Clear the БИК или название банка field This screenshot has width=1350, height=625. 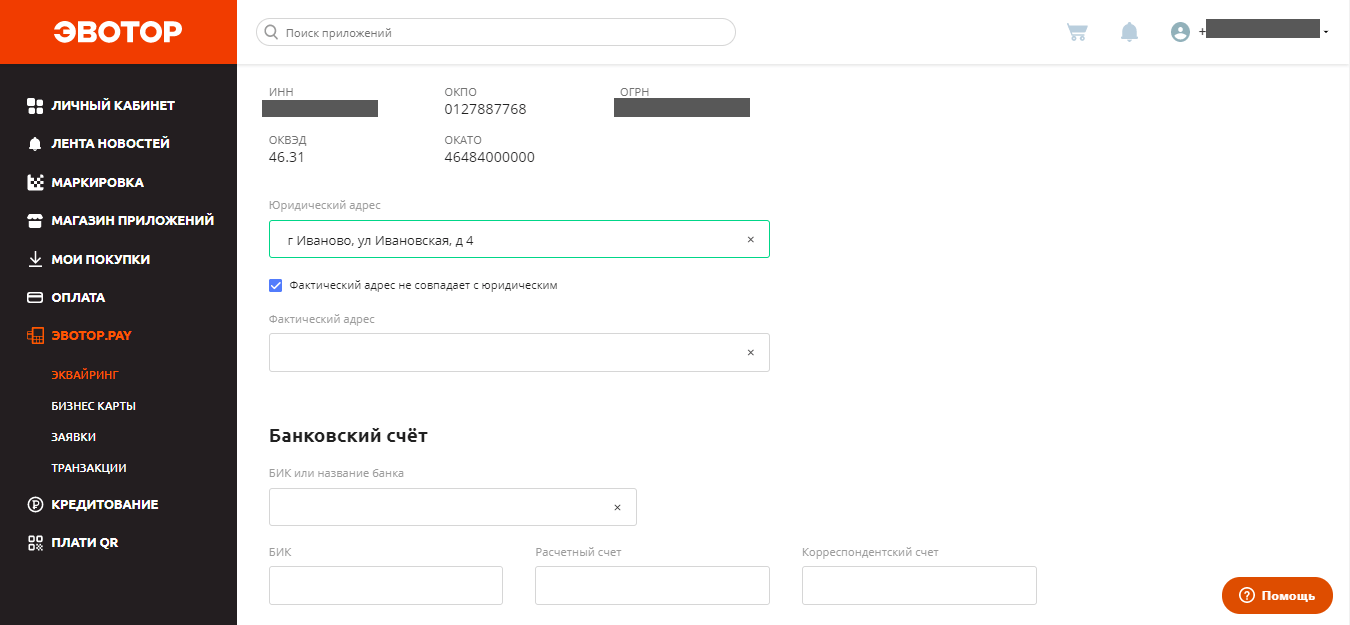[x=617, y=507]
